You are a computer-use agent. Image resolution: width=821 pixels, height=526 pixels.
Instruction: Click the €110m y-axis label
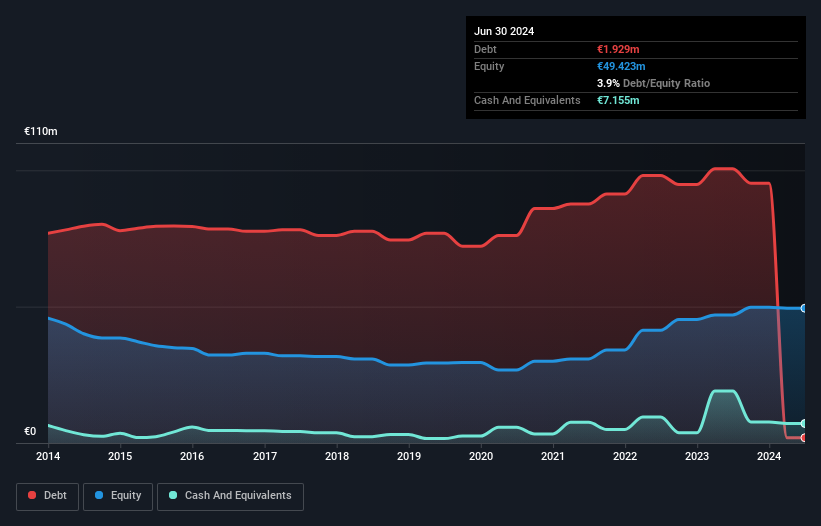pos(41,131)
